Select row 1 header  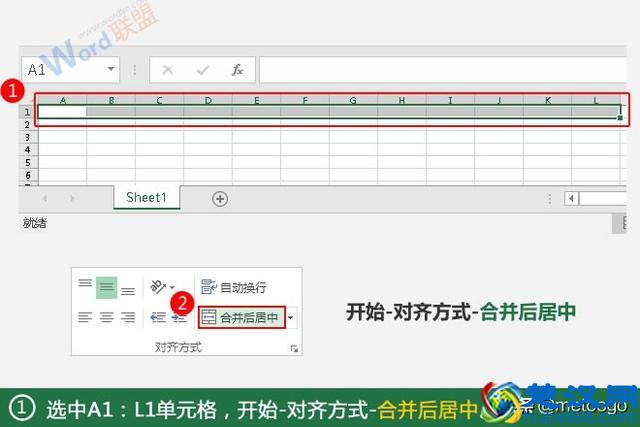28,112
